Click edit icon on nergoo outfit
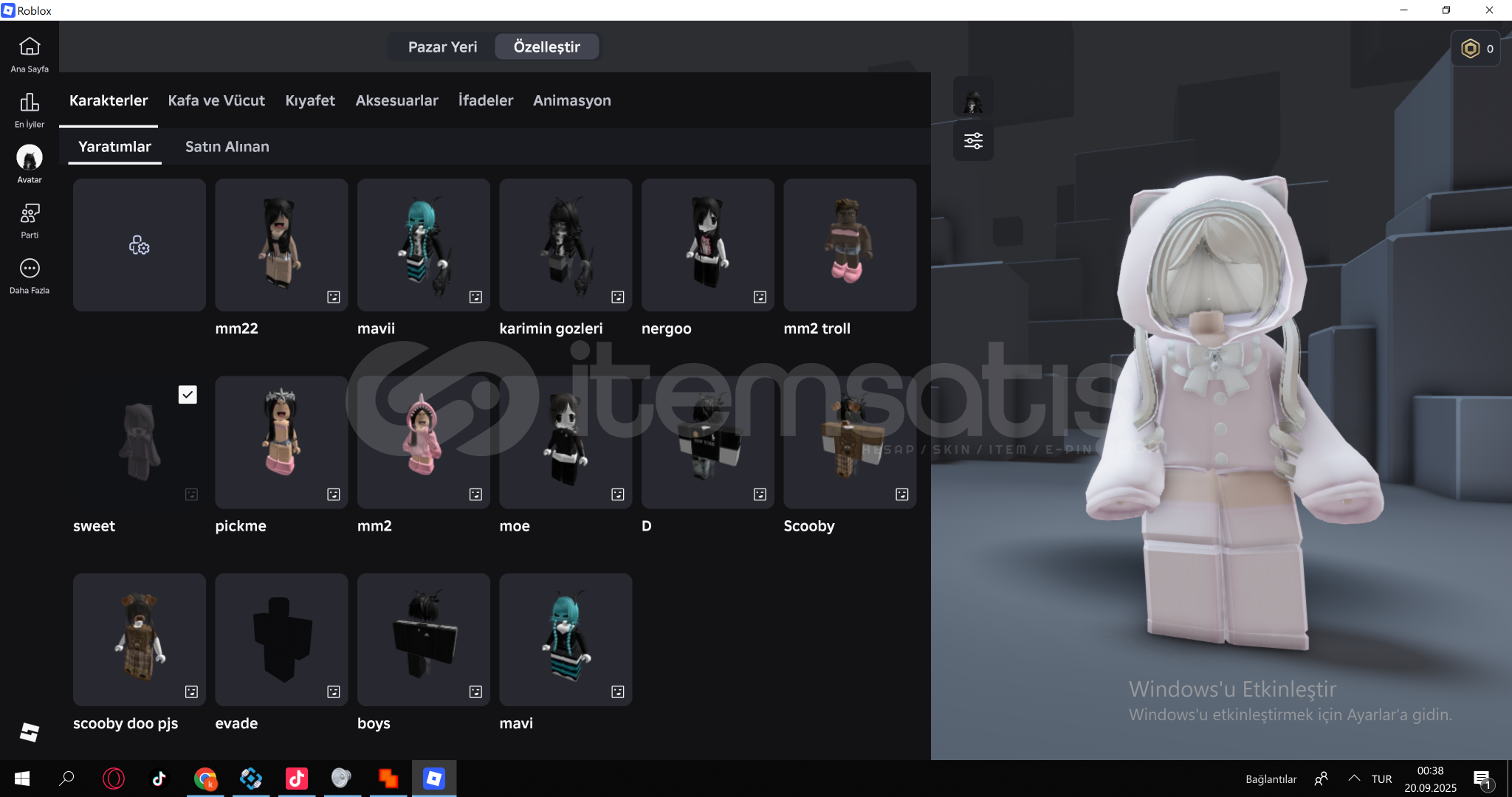Viewport: 1512px width, 797px height. click(760, 297)
